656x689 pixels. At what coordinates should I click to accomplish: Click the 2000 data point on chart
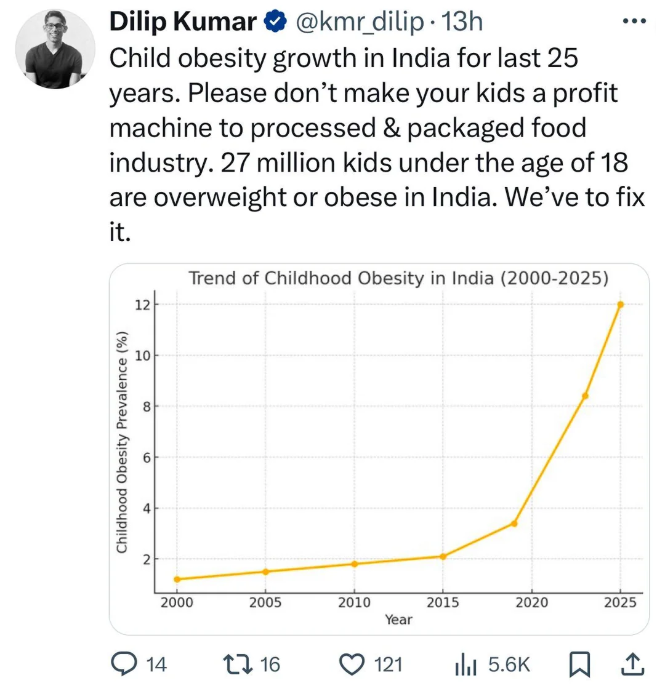click(177, 579)
